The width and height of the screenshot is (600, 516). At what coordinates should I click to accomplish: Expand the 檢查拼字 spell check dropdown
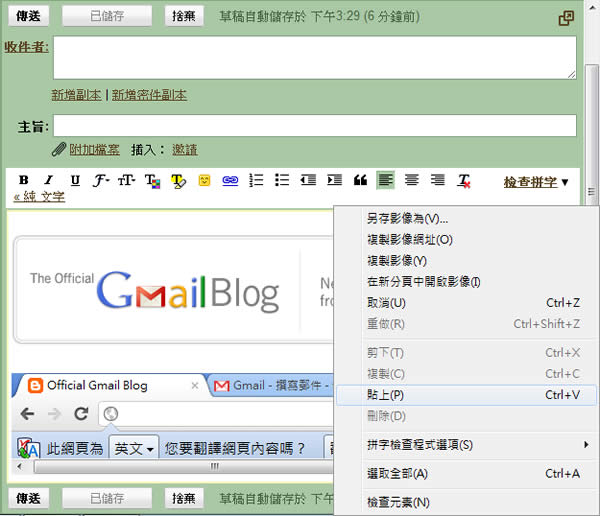click(x=536, y=182)
